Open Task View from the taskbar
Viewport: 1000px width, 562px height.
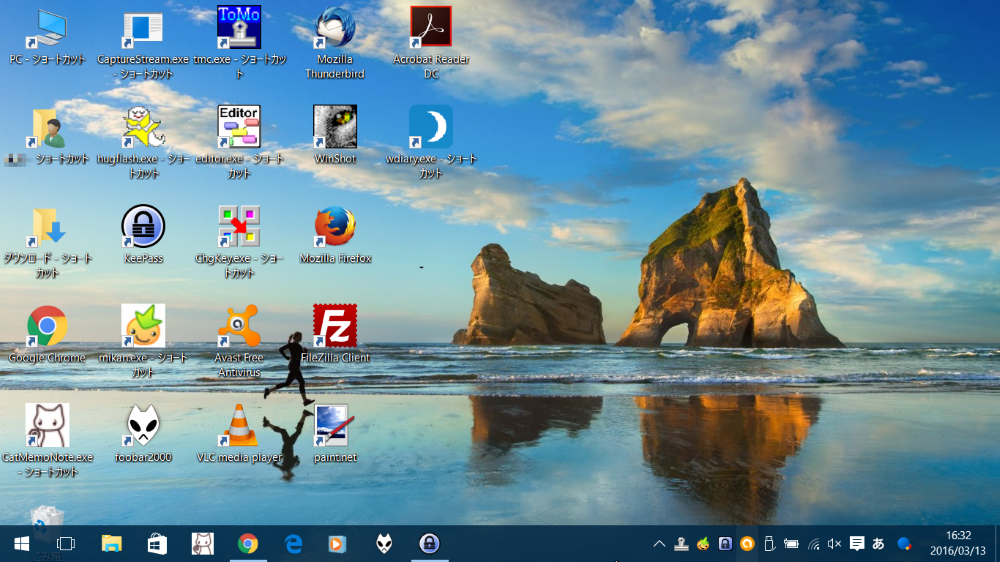coord(66,544)
